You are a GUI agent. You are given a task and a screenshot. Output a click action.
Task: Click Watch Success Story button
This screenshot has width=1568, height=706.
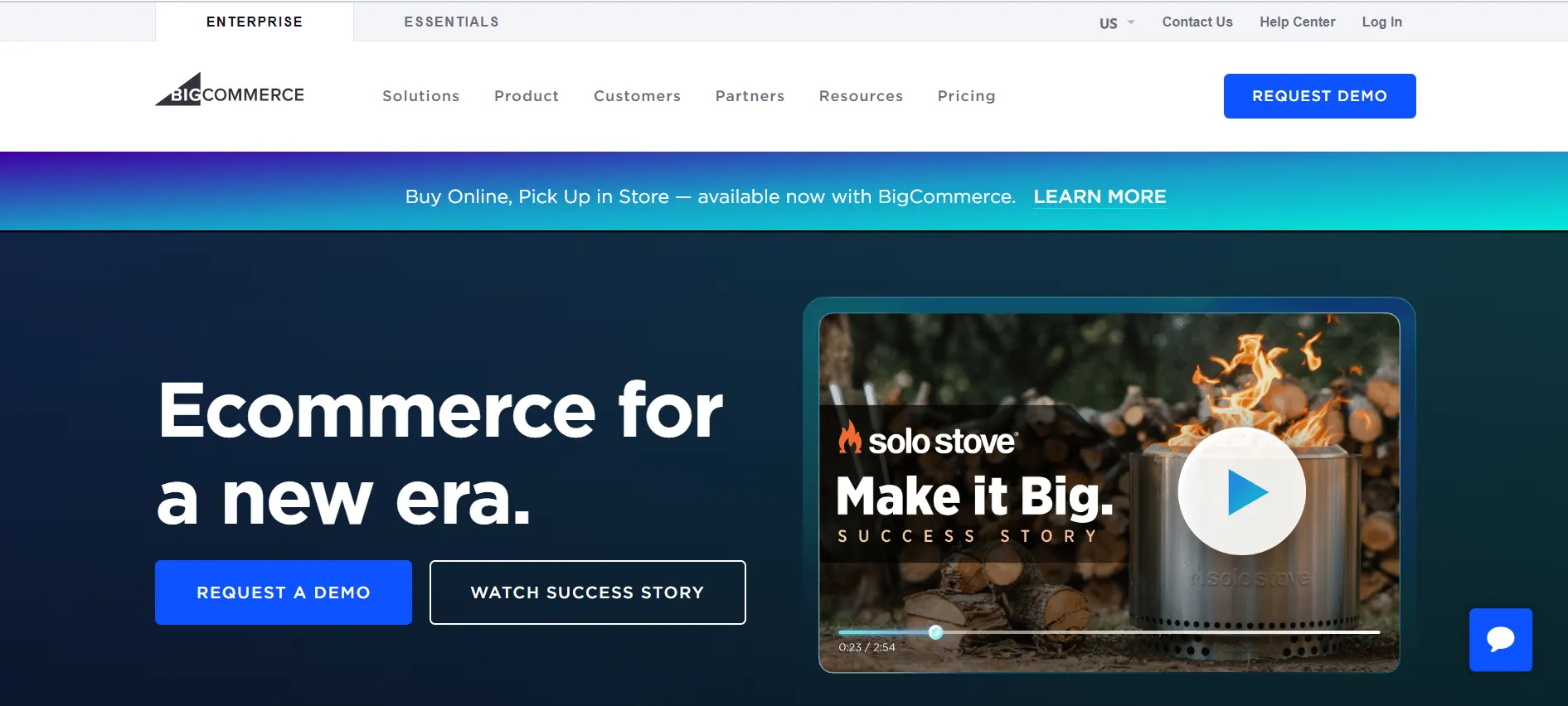[588, 592]
